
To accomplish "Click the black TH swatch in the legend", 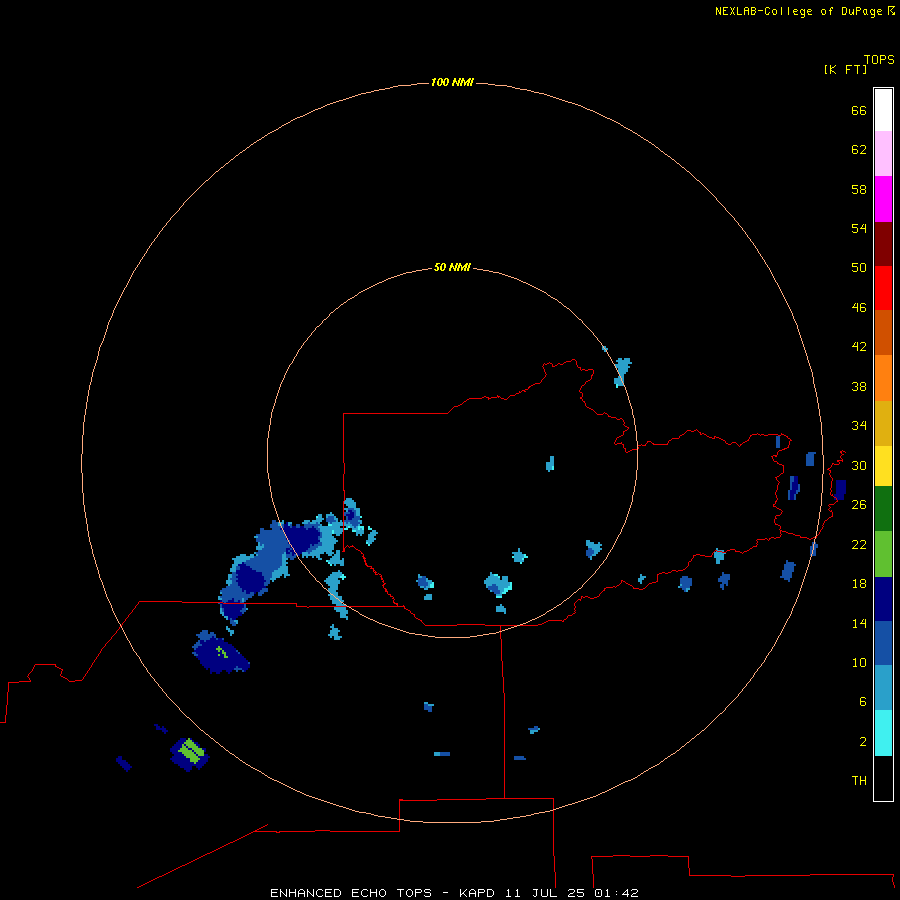I will (883, 778).
